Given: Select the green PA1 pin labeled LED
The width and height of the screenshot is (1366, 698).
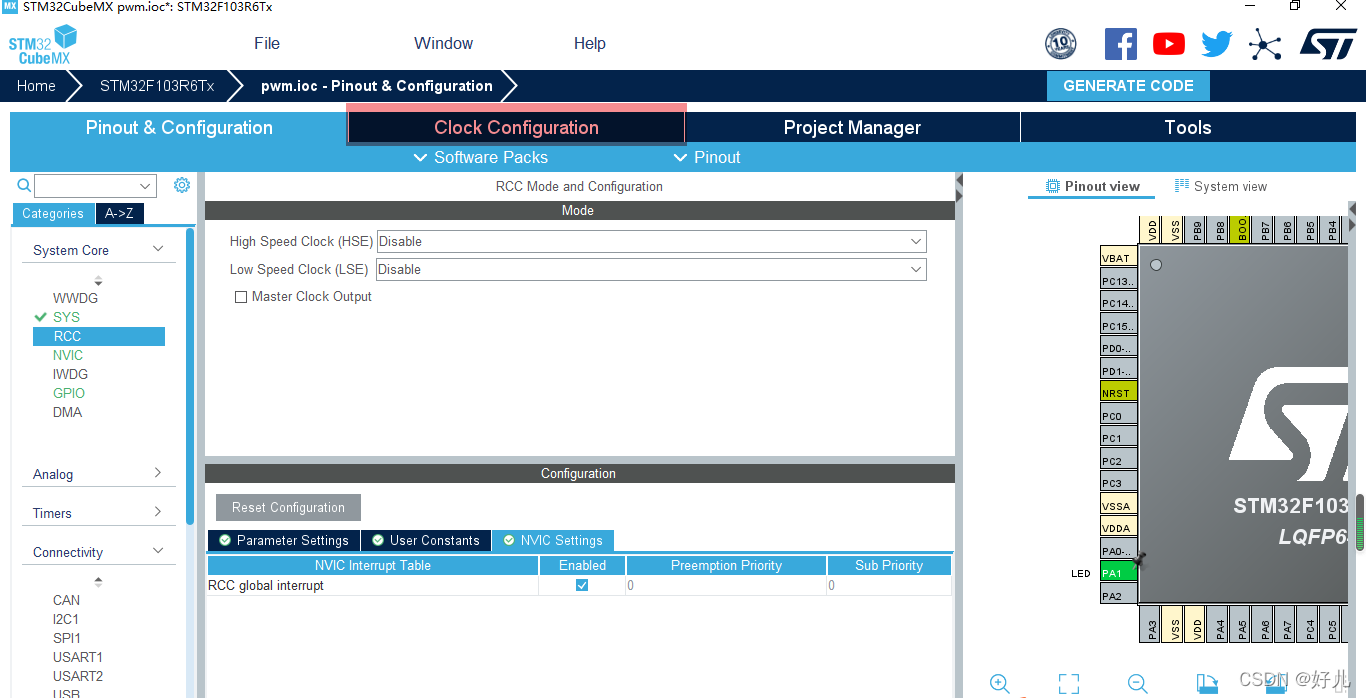Looking at the screenshot, I should (x=1119, y=573).
